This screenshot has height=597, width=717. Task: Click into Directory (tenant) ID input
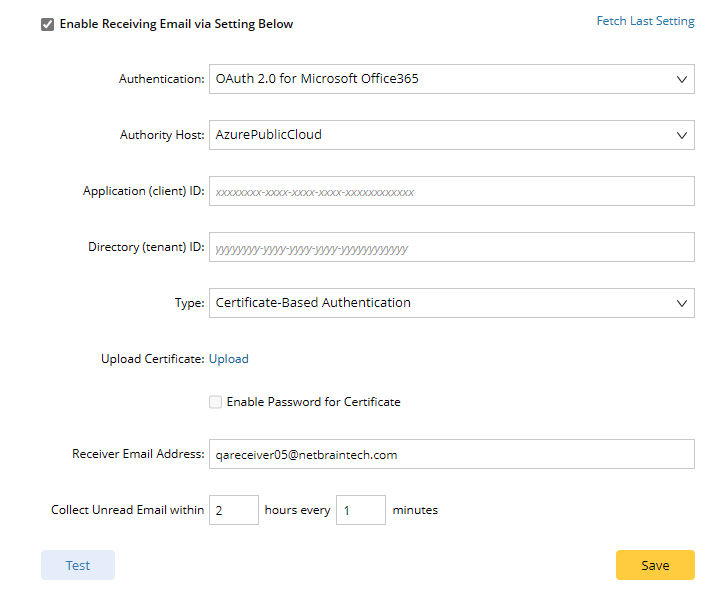[451, 247]
